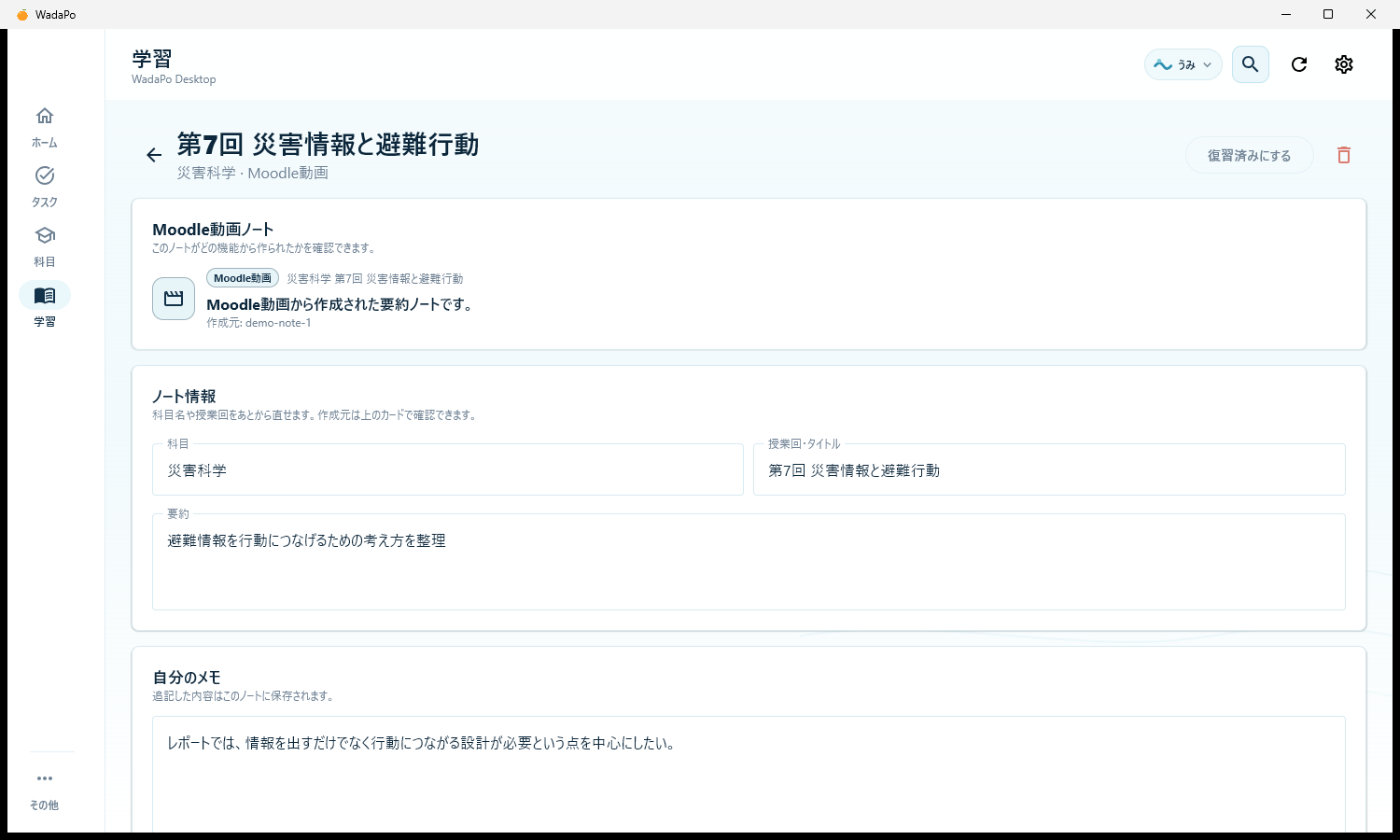Click into the 科目 input field
Image resolution: width=1400 pixels, height=840 pixels.
(448, 470)
